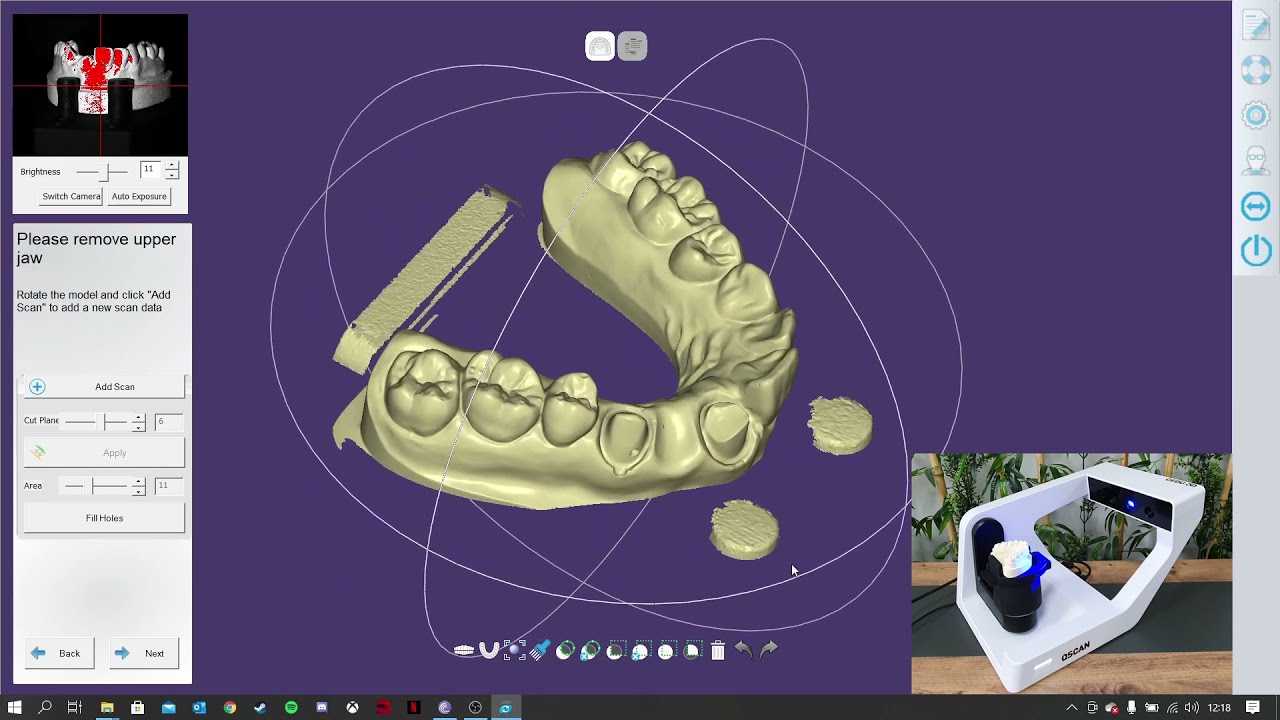Image resolution: width=1280 pixels, height=720 pixels.
Task: Adjust the Cut Plane slider
Action: [96, 421]
